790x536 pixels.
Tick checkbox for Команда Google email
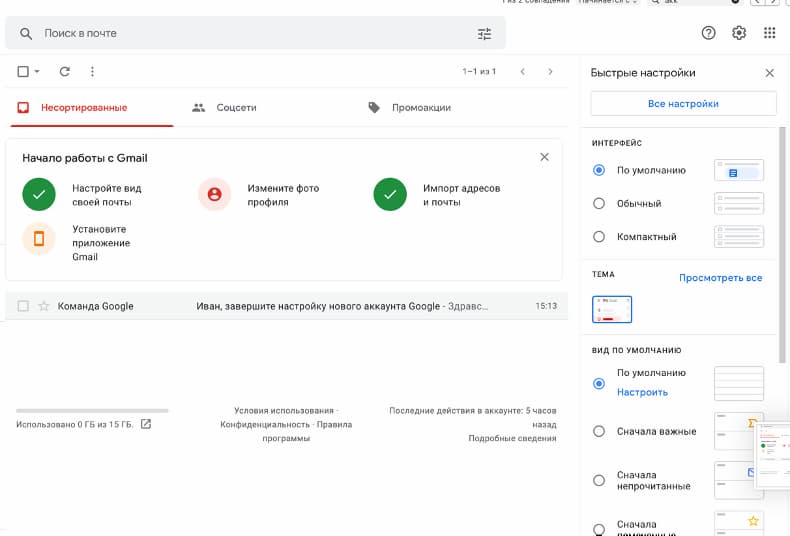click(x=23, y=306)
